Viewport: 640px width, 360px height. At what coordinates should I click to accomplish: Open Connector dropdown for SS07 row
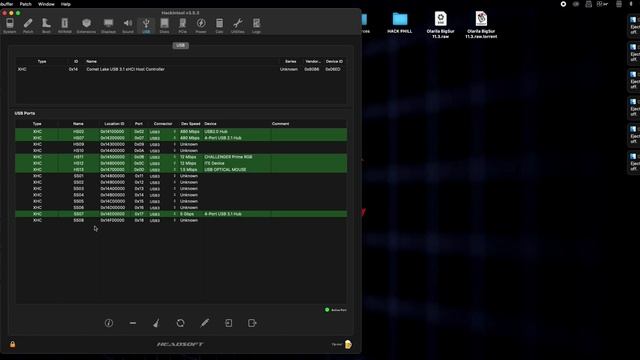tap(163, 214)
